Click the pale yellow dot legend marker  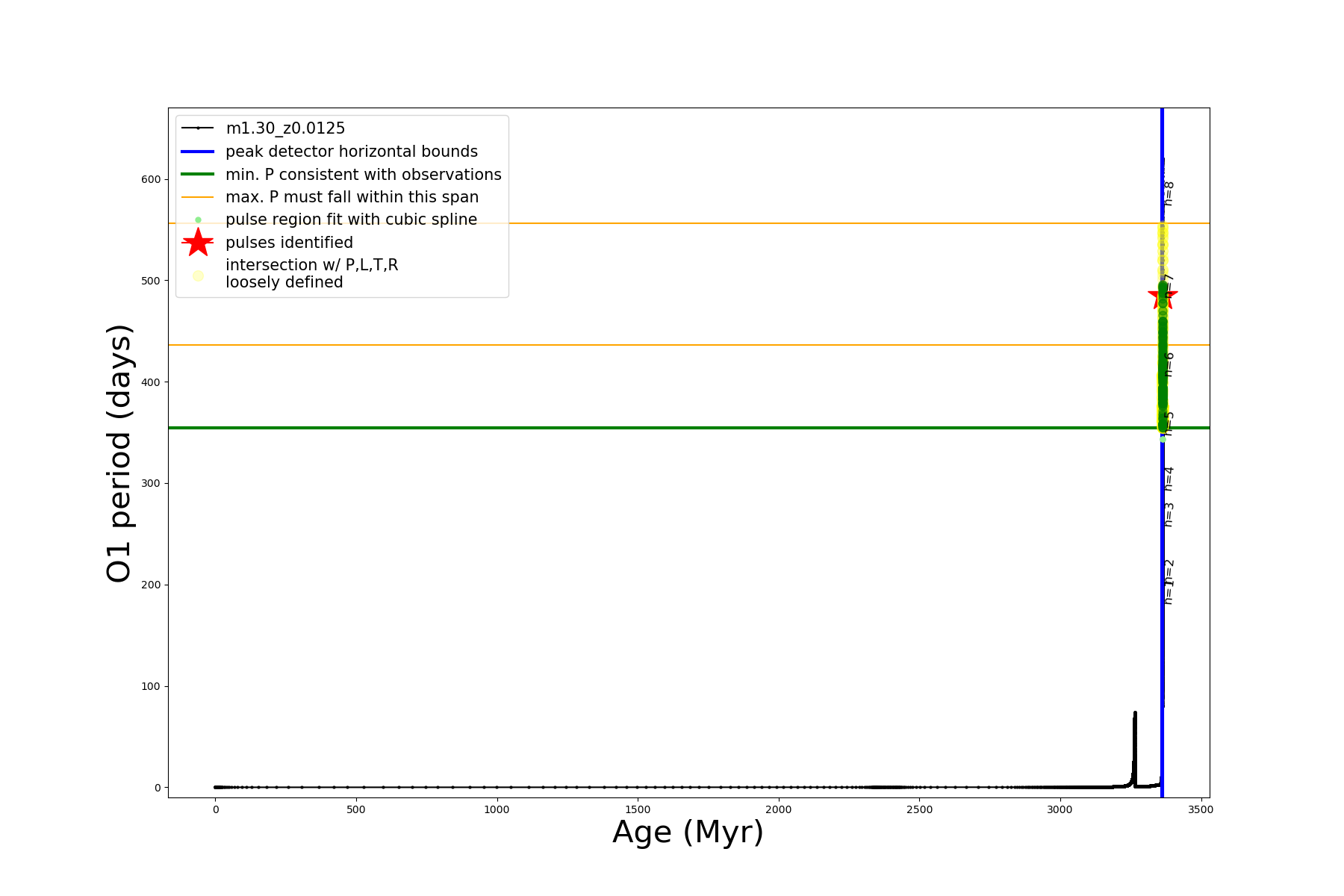[x=198, y=276]
